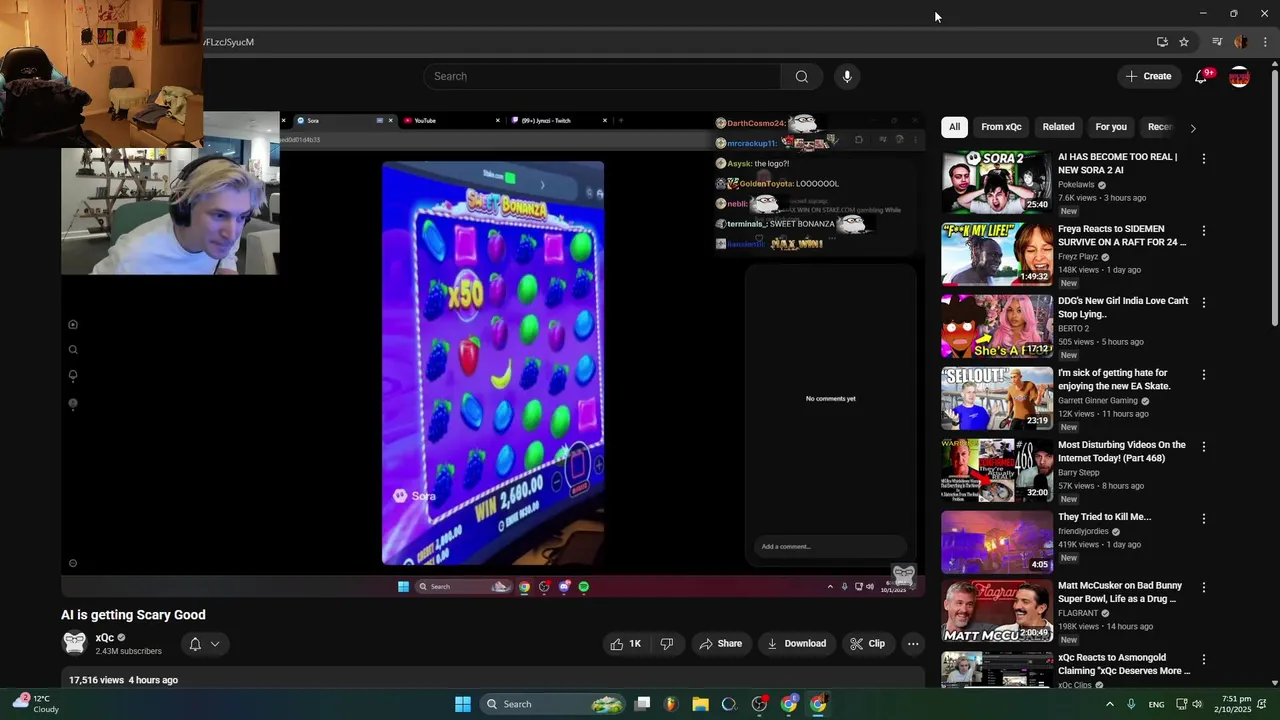The height and width of the screenshot is (720, 1280).
Task: Open options for Freya Reacts to SIDEMEN video
Action: [x=1204, y=231]
